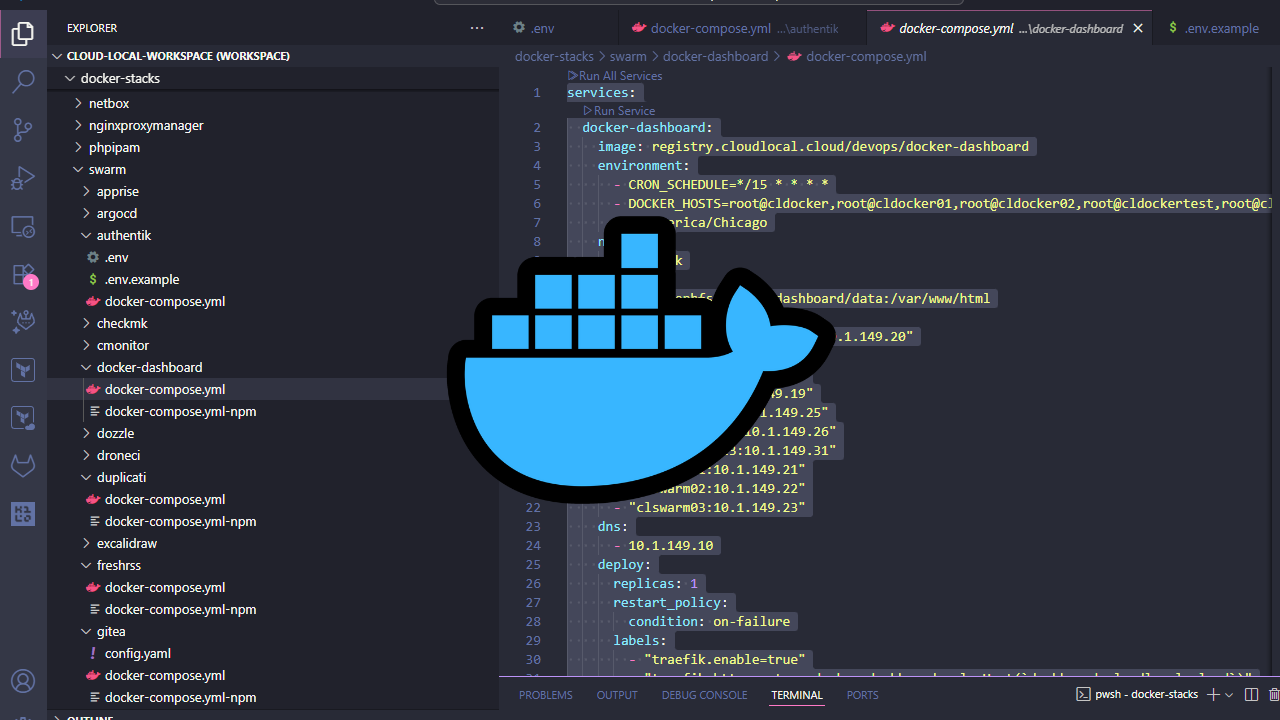Select the DEBUG CONSOLE panel tab
This screenshot has width=1280, height=720.
tap(704, 695)
